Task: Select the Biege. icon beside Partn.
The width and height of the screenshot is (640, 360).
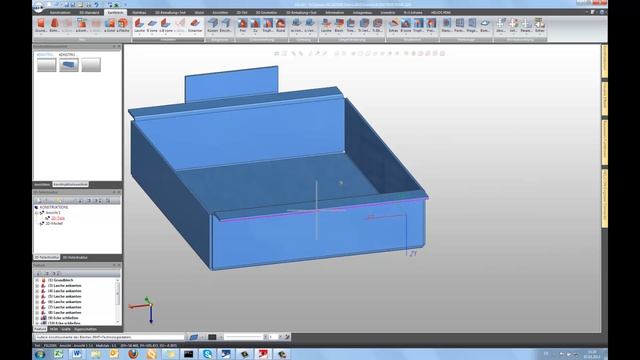Action: 472,24
